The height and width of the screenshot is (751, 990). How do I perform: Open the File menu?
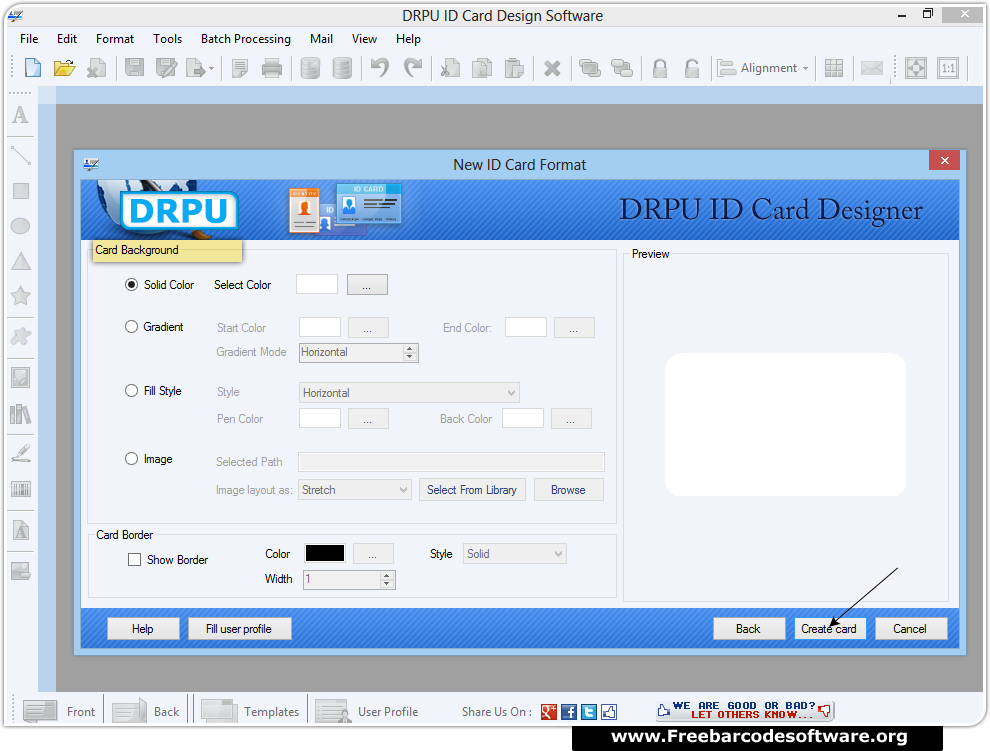point(29,39)
